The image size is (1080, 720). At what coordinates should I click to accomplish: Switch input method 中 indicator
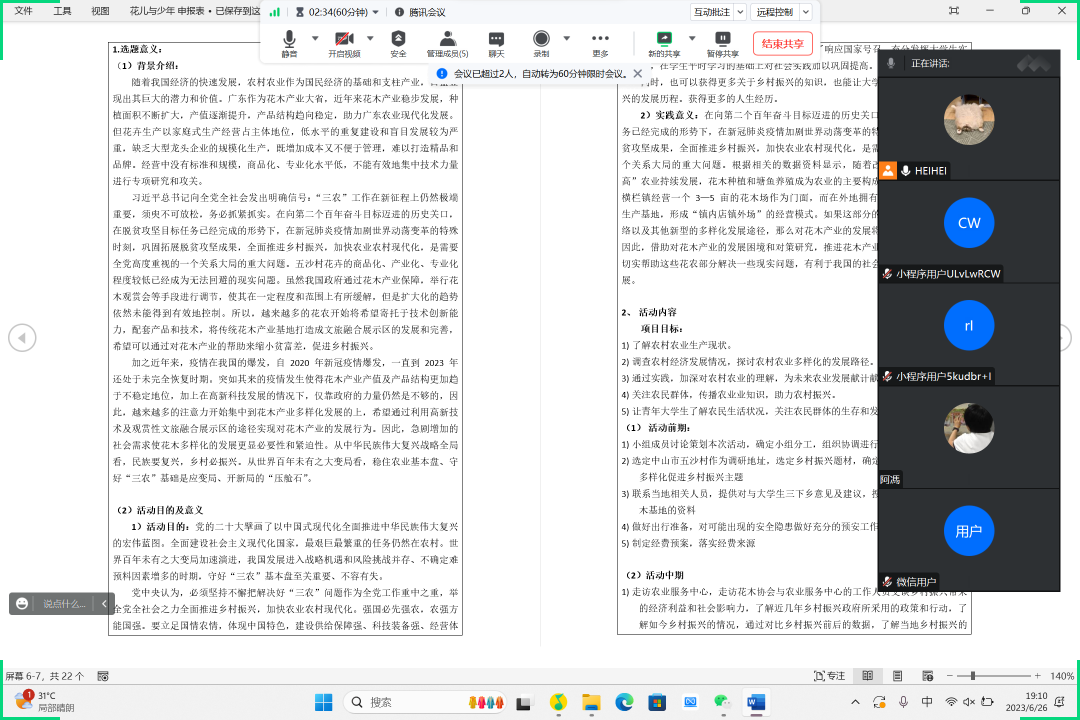click(927, 702)
